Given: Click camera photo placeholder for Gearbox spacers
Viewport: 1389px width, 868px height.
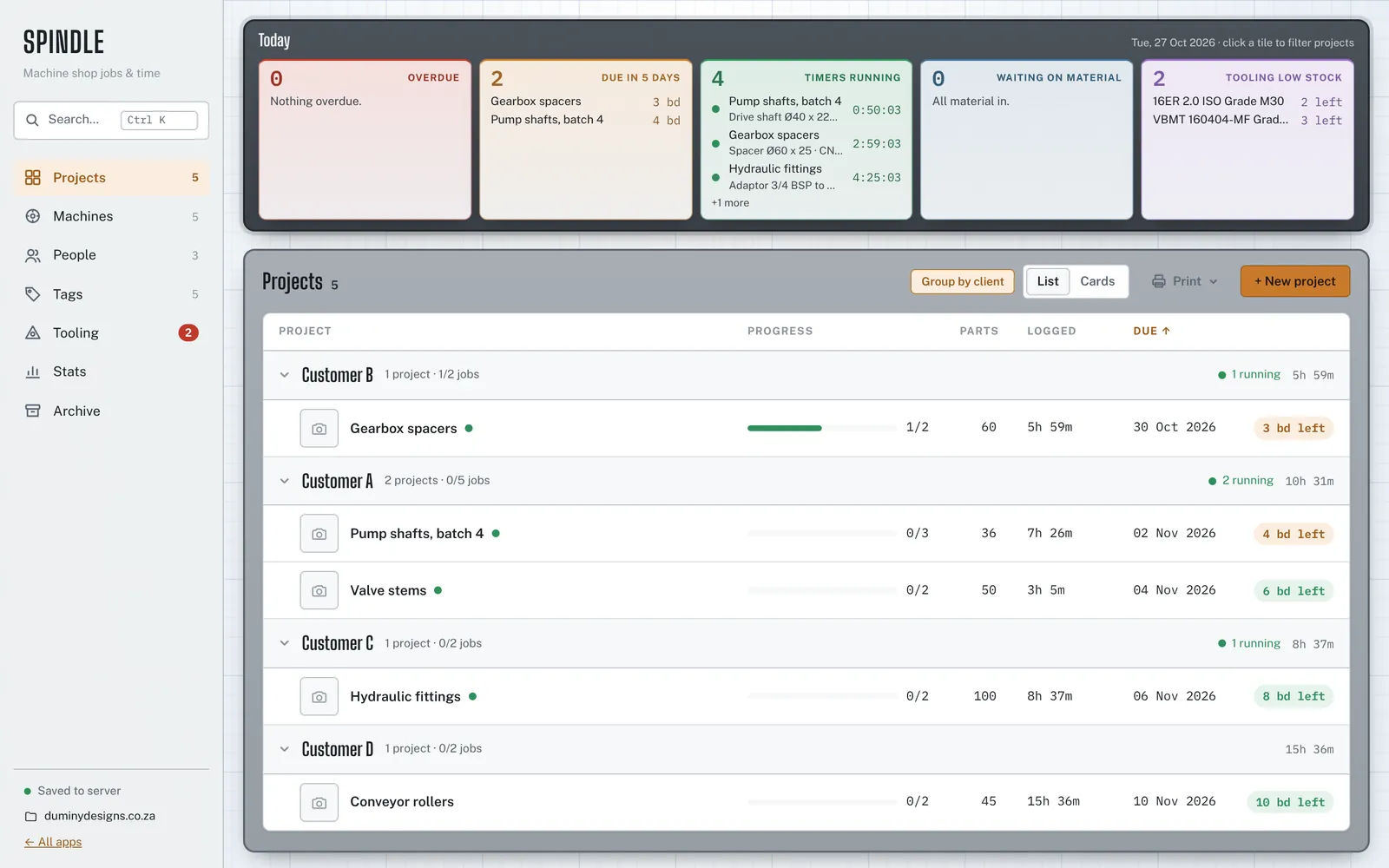Looking at the screenshot, I should pos(319,429).
